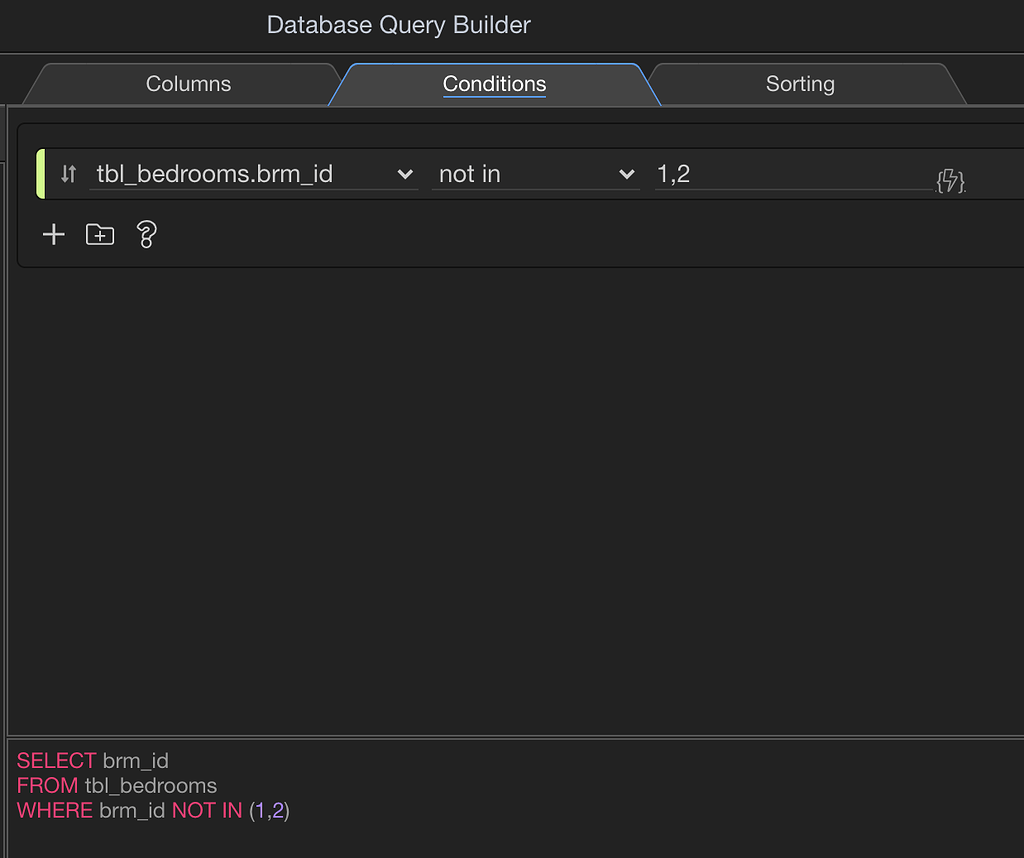Screen dimensions: 1024x858
Task: Click the Database Query Builder title
Action: pos(398,25)
